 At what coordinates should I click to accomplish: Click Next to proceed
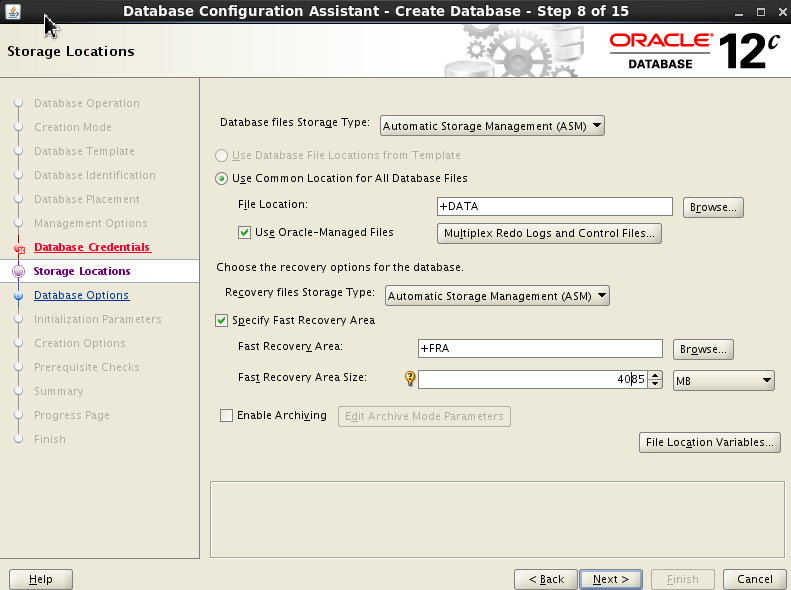pyautogui.click(x=611, y=579)
